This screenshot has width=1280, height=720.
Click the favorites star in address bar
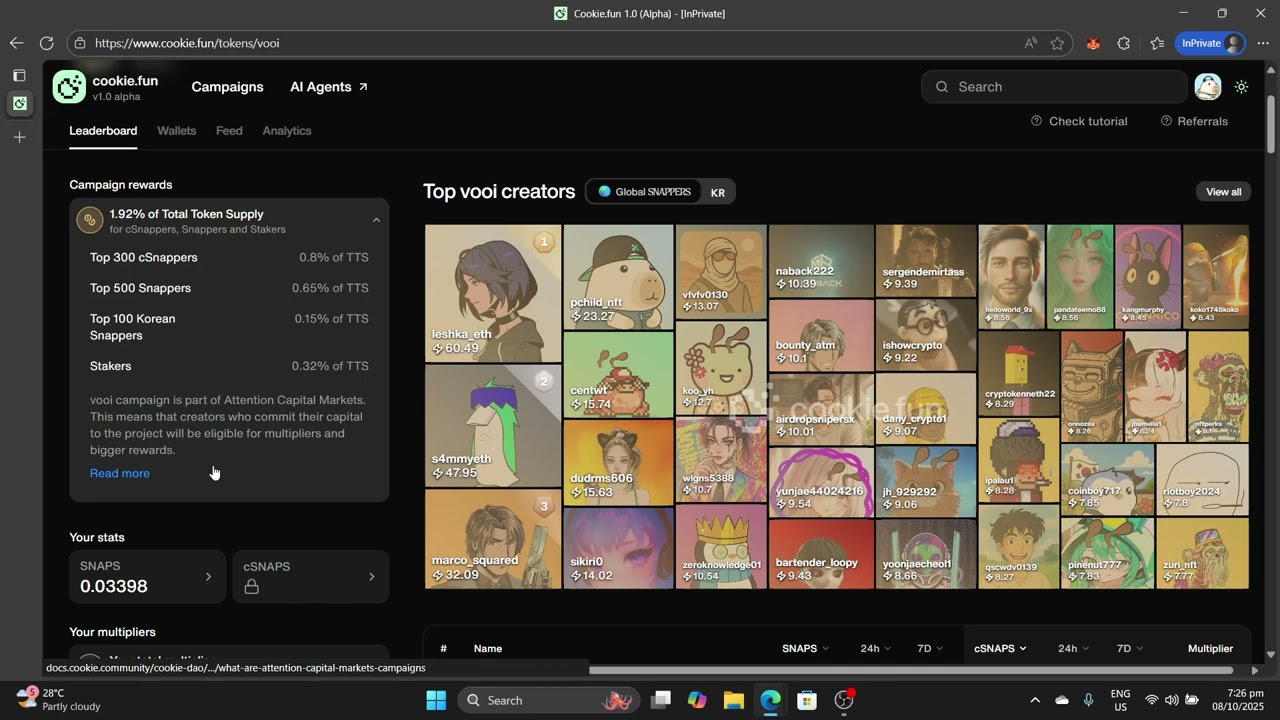click(1057, 43)
